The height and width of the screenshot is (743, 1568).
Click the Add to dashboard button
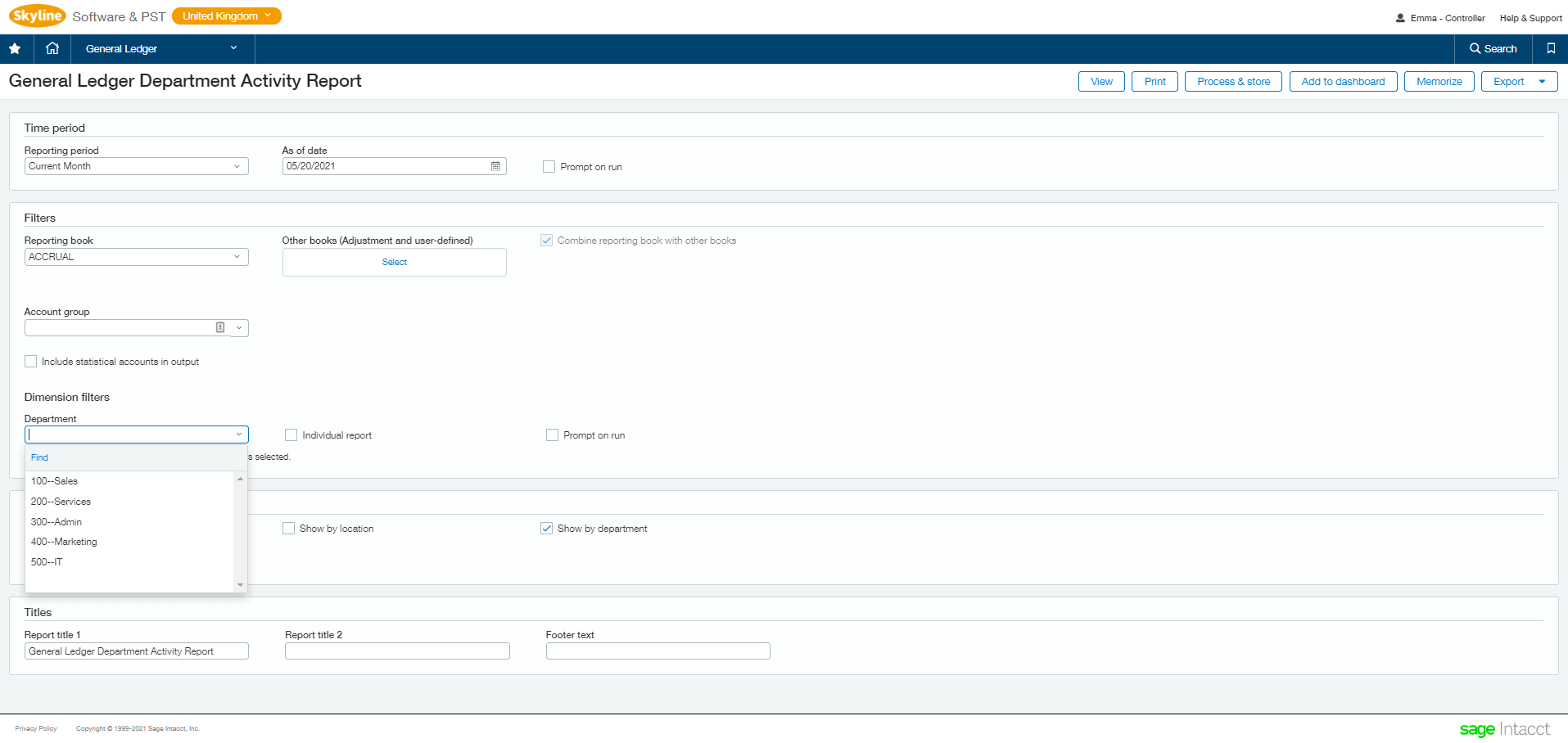click(x=1343, y=81)
